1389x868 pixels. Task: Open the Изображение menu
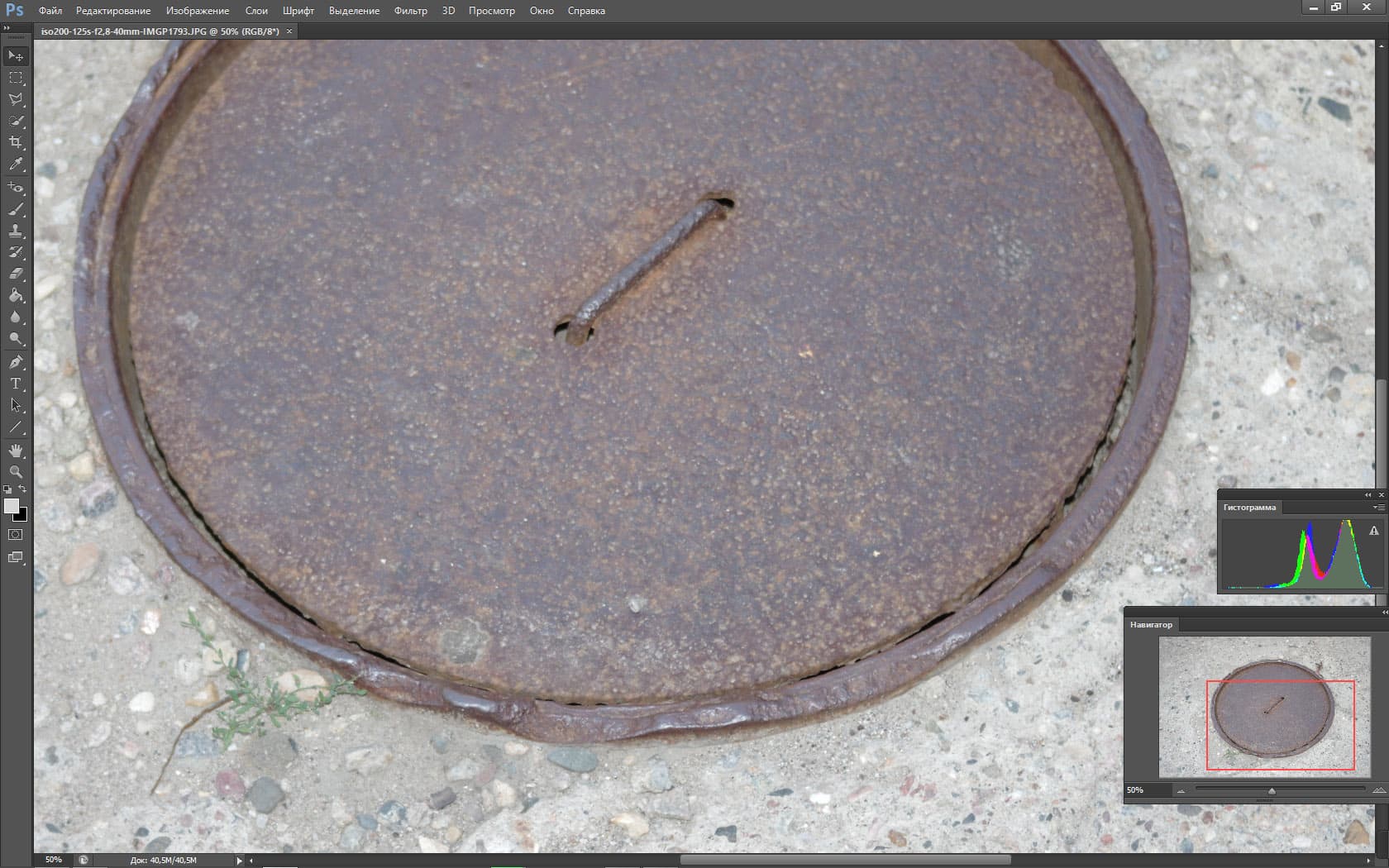pyautogui.click(x=197, y=11)
